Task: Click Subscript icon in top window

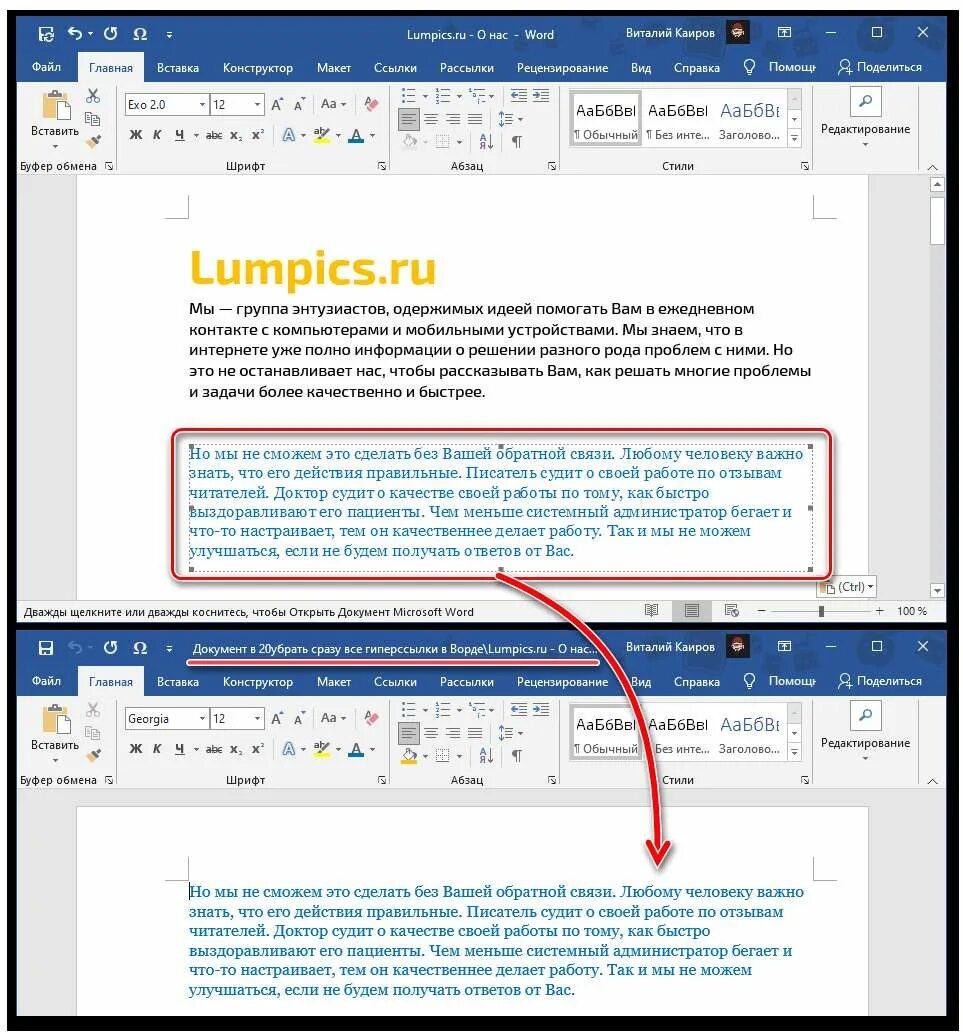Action: (x=236, y=135)
